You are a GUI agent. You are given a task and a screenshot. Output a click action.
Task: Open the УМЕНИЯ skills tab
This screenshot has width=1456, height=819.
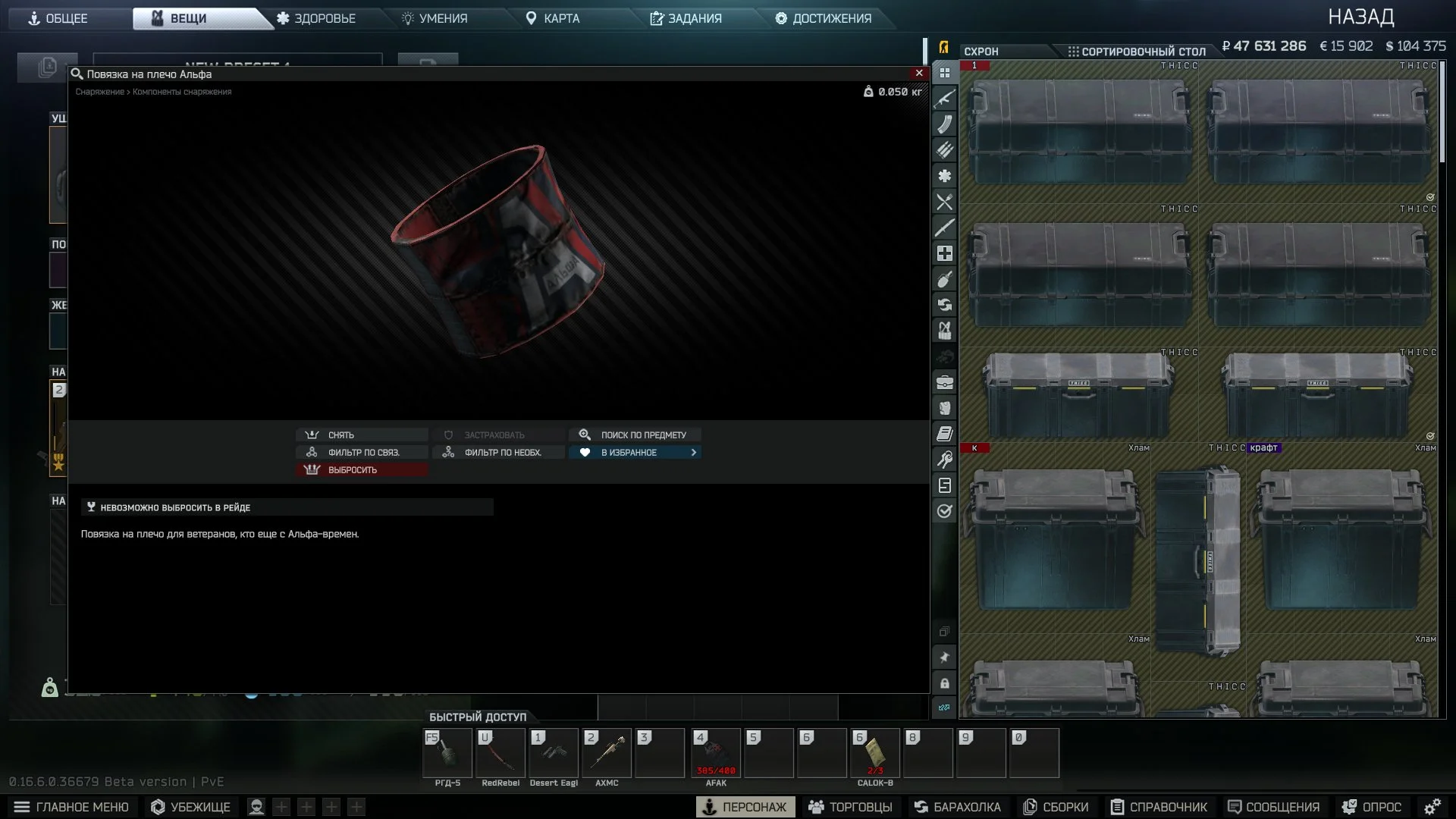click(x=435, y=18)
